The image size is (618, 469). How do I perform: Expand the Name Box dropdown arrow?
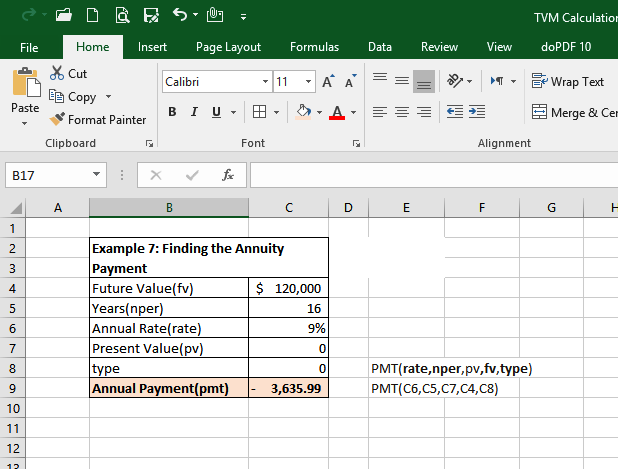[97, 174]
